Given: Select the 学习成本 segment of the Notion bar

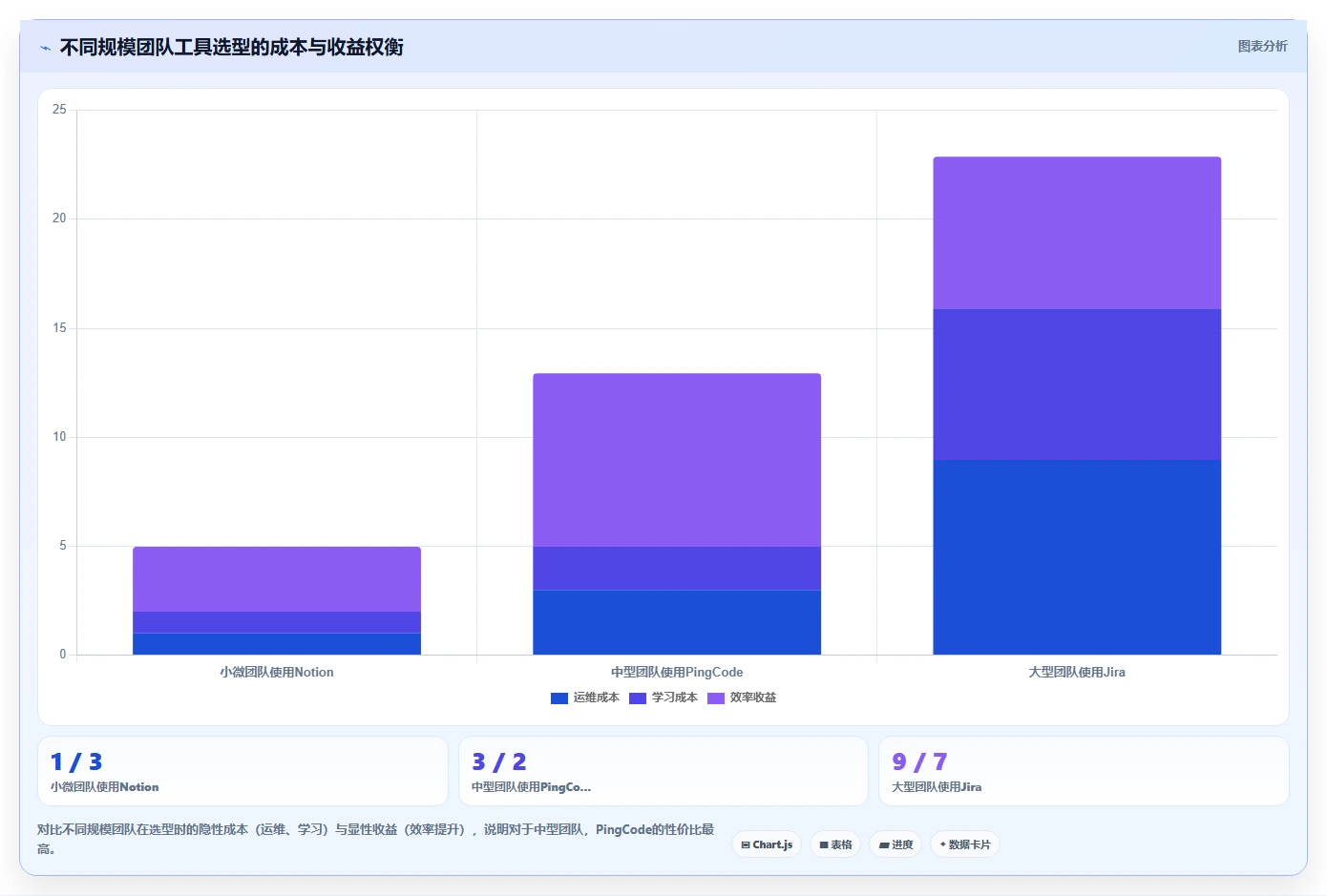Looking at the screenshot, I should [x=277, y=622].
